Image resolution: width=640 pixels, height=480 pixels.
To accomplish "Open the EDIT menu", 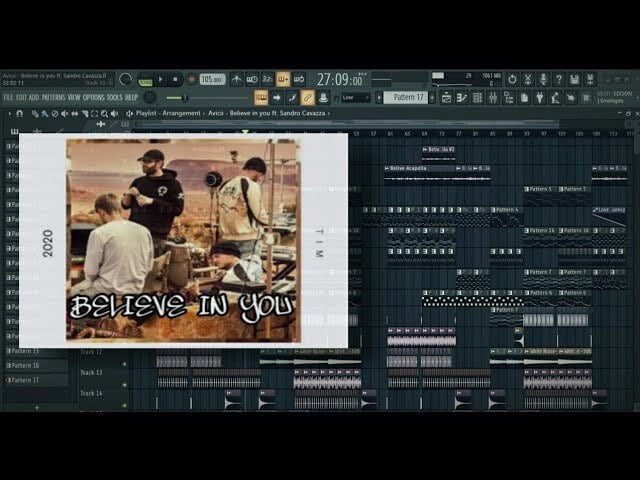I will coord(21,98).
